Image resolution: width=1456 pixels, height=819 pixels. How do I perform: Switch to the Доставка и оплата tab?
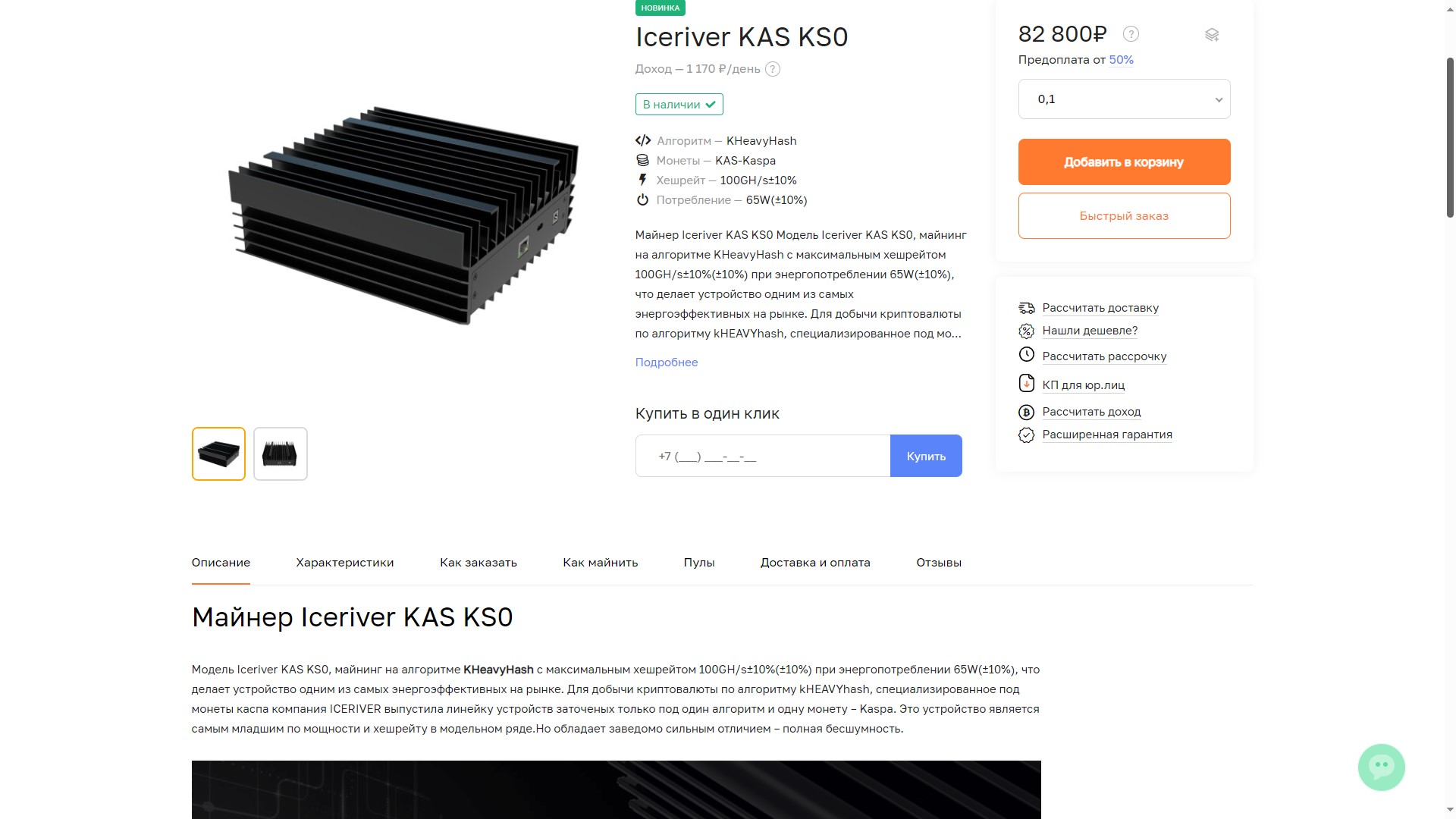click(x=815, y=563)
